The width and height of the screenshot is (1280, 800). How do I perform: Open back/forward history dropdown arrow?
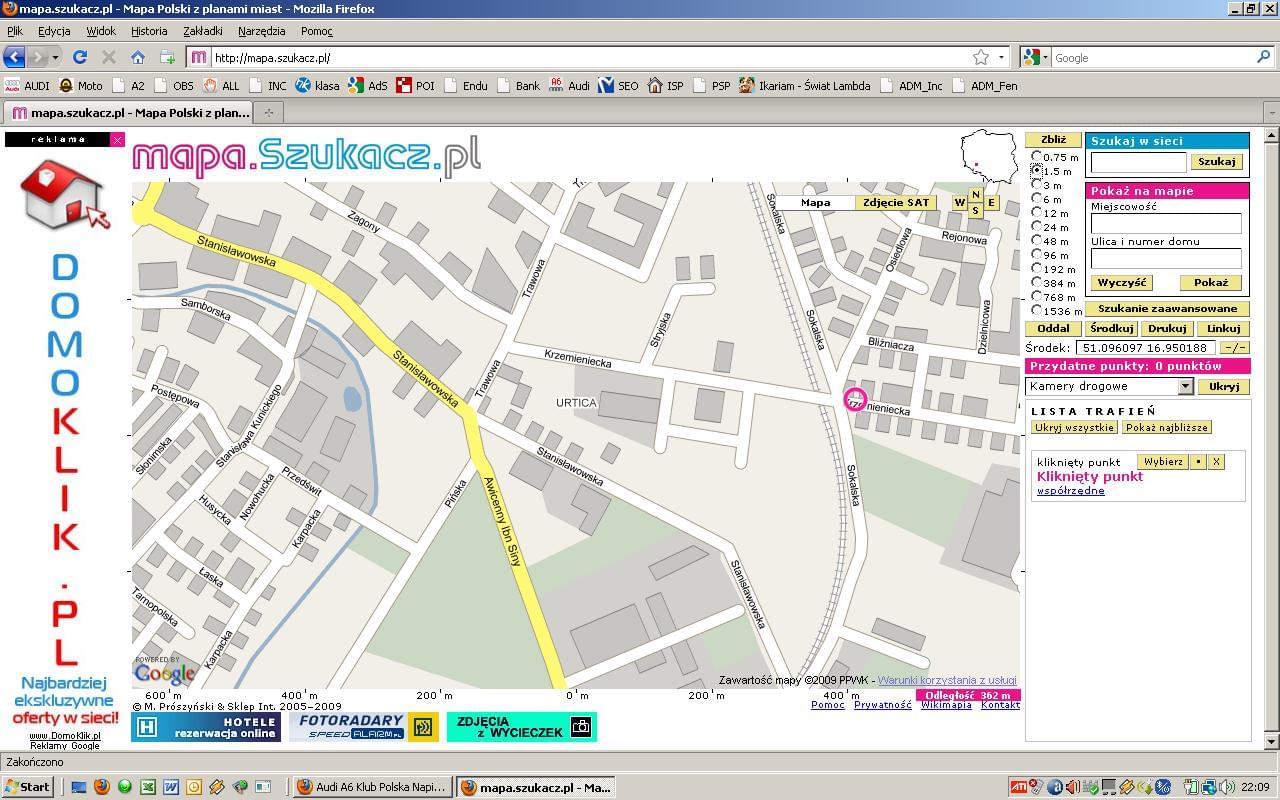[57, 57]
